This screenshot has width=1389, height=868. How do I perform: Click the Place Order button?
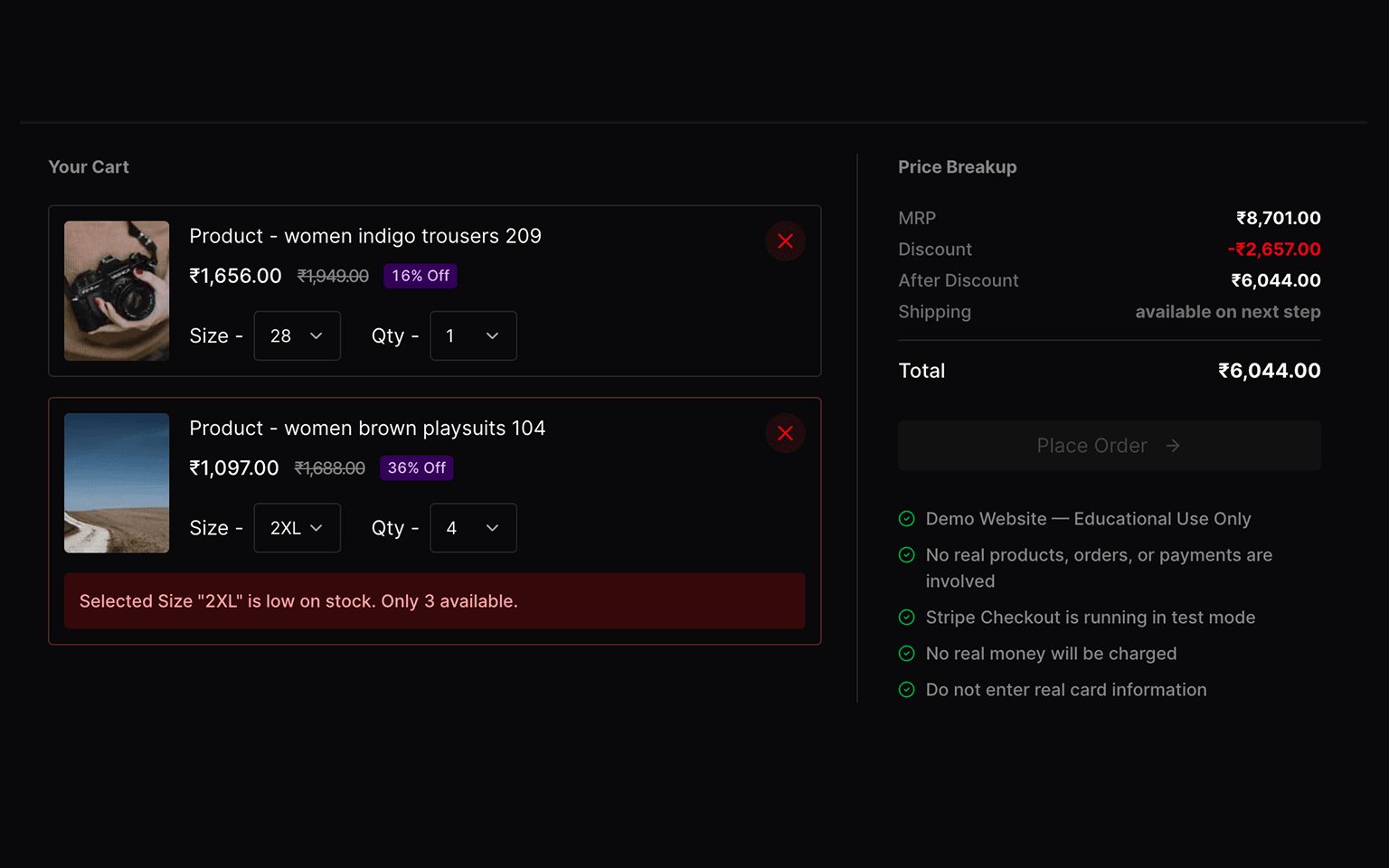click(1109, 446)
